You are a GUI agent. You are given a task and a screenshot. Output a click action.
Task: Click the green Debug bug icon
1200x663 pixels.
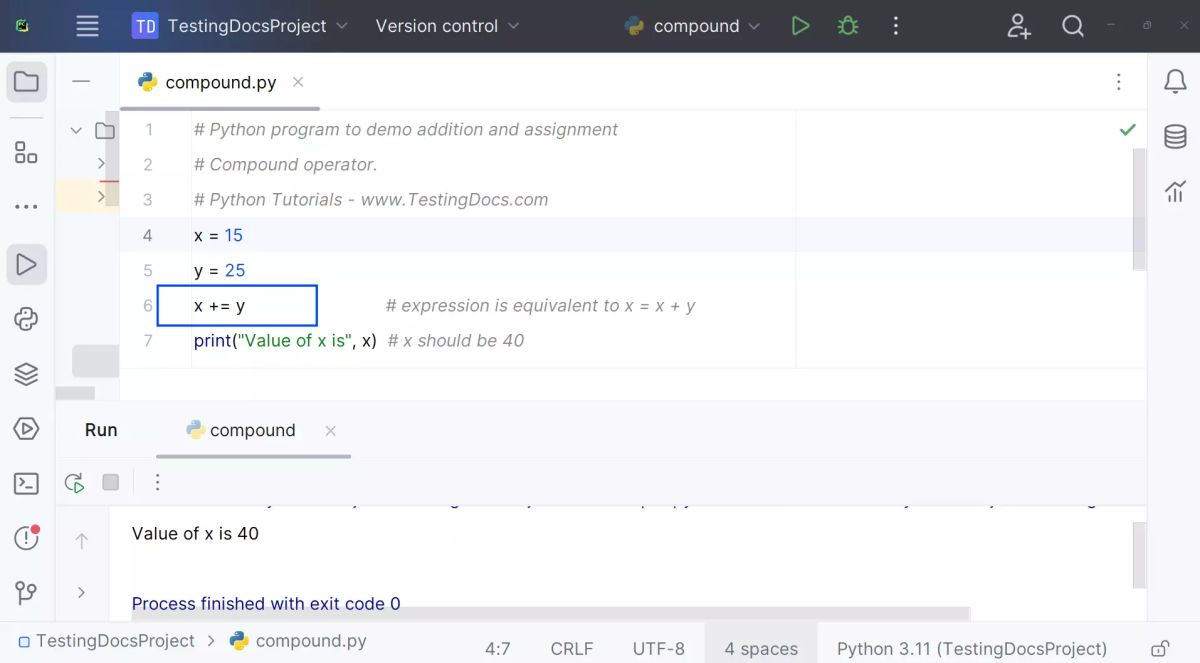point(848,26)
